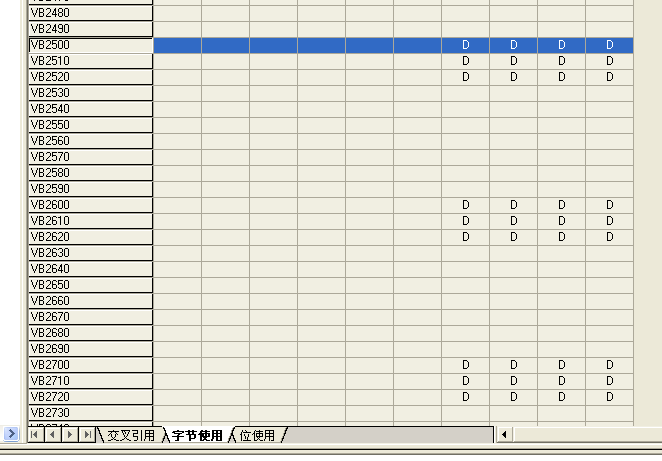Select the VB2690 row header
This screenshot has width=662, height=461.
pos(90,349)
